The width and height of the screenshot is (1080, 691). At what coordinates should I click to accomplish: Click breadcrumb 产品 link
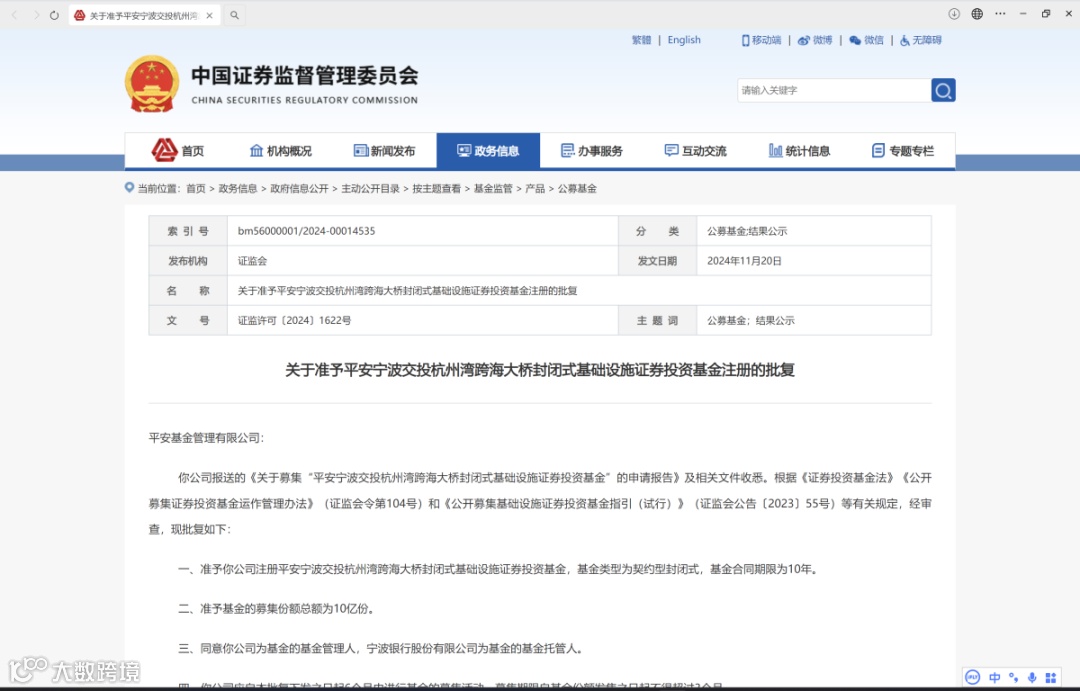[x=534, y=189]
